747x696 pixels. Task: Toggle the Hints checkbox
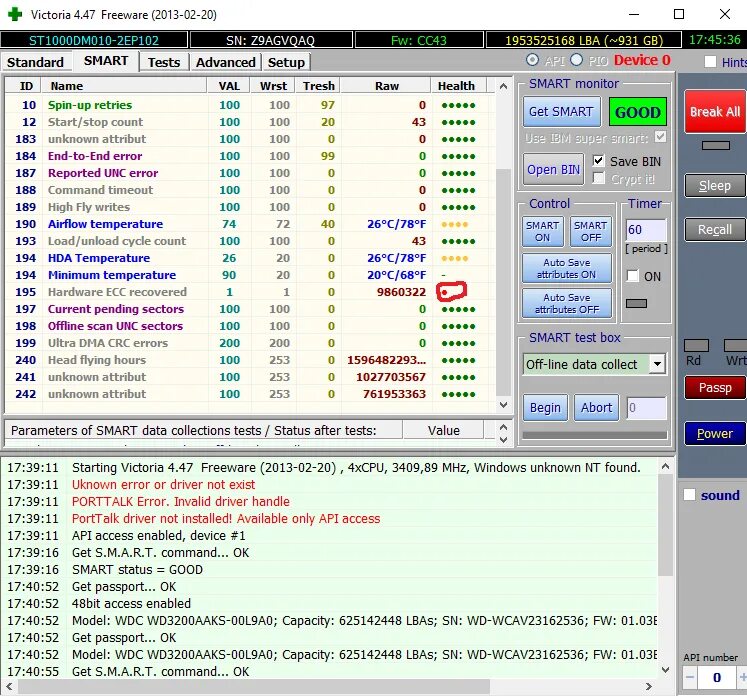(710, 61)
